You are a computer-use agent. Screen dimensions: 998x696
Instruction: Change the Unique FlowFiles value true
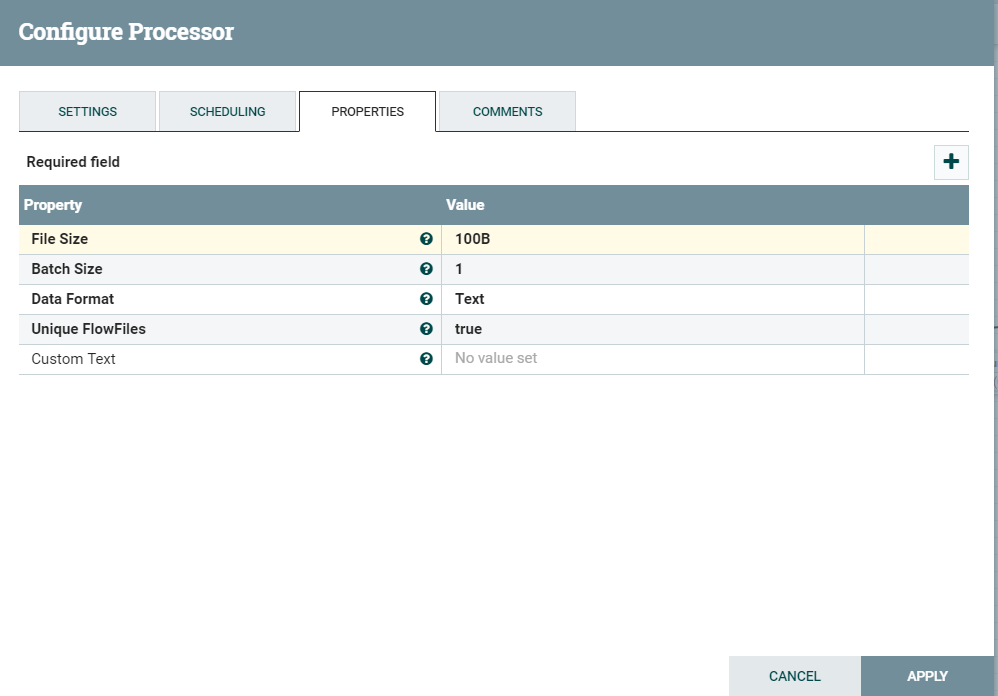tap(653, 329)
